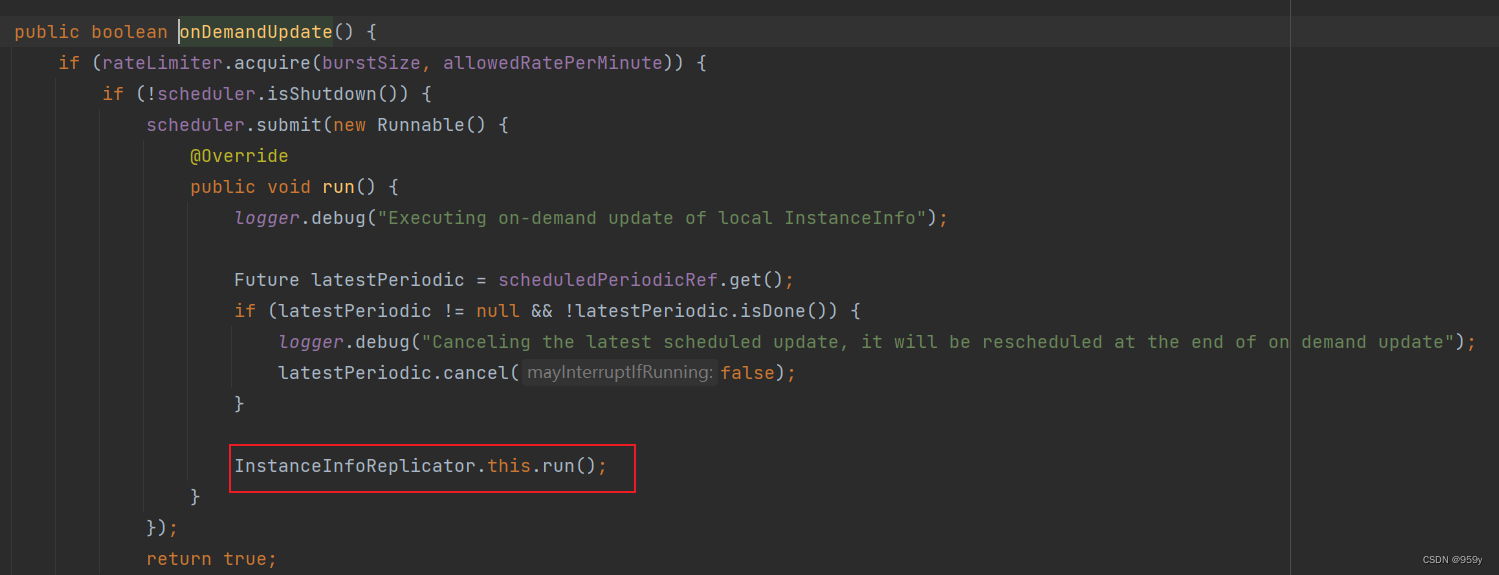
Task: Click the onDemandUpdate method name
Action: click(256, 32)
